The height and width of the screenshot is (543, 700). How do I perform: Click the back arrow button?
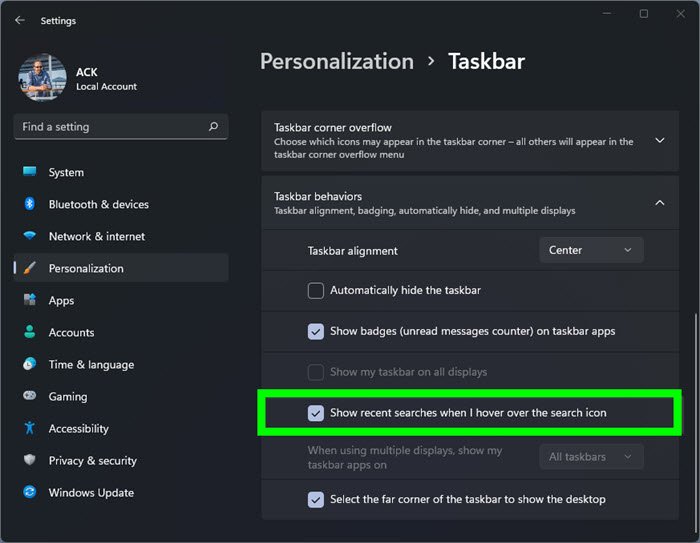[x=20, y=20]
